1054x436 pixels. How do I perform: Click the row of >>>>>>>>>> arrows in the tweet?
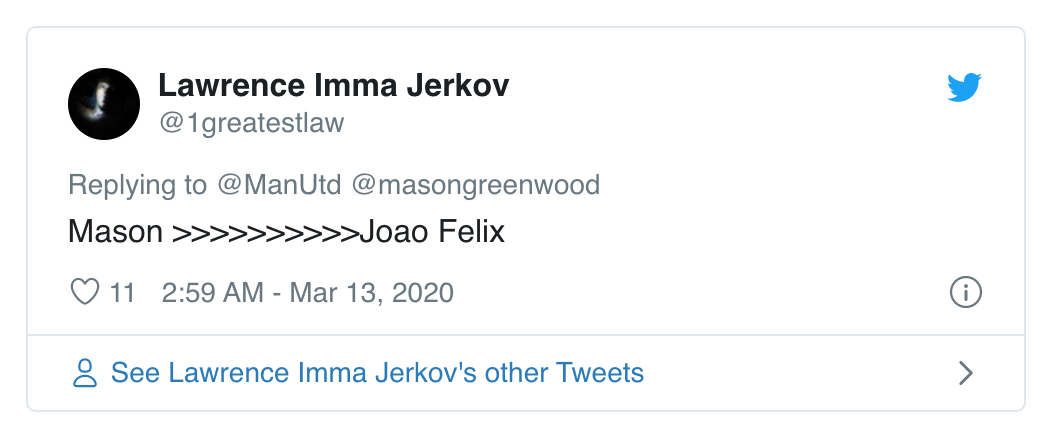[265, 233]
